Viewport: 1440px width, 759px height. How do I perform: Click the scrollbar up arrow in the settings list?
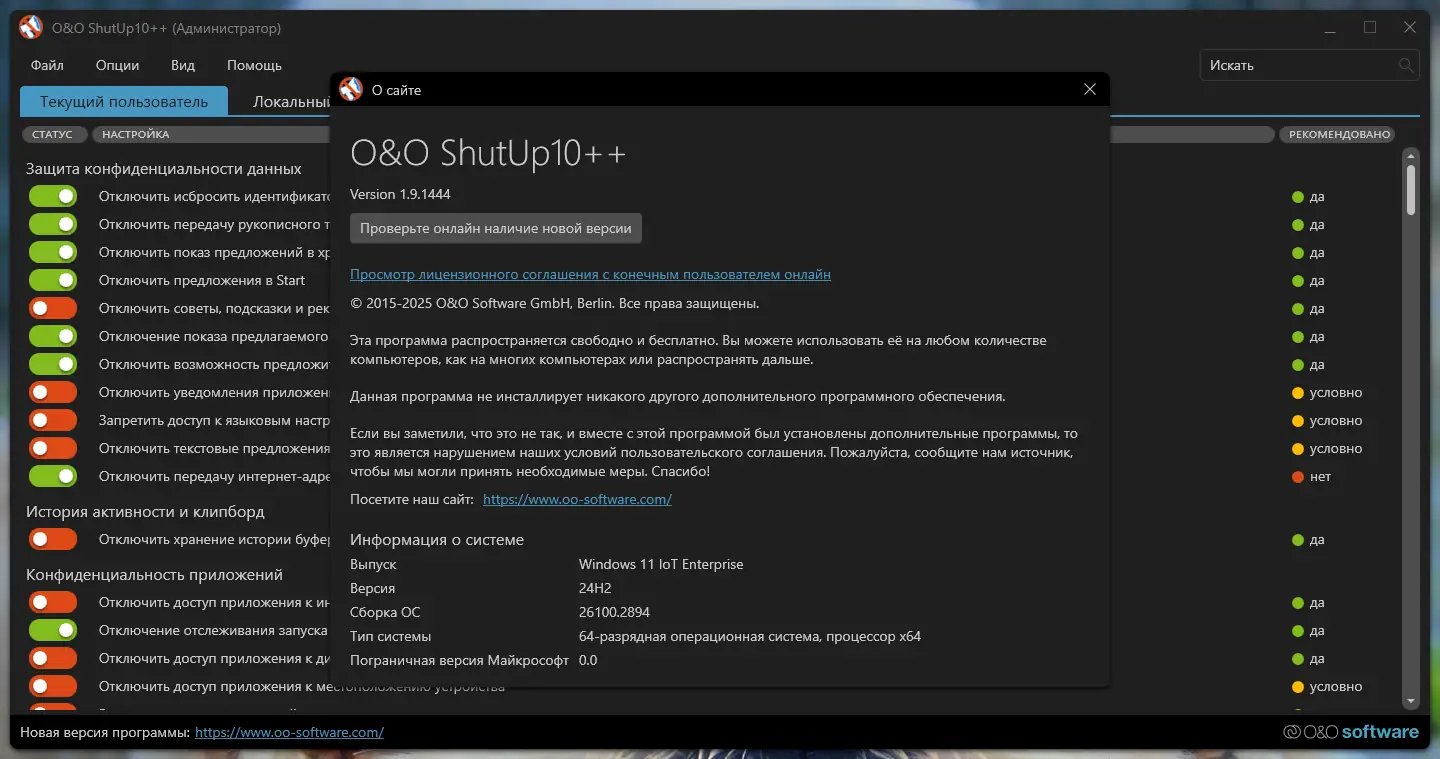(x=1411, y=156)
